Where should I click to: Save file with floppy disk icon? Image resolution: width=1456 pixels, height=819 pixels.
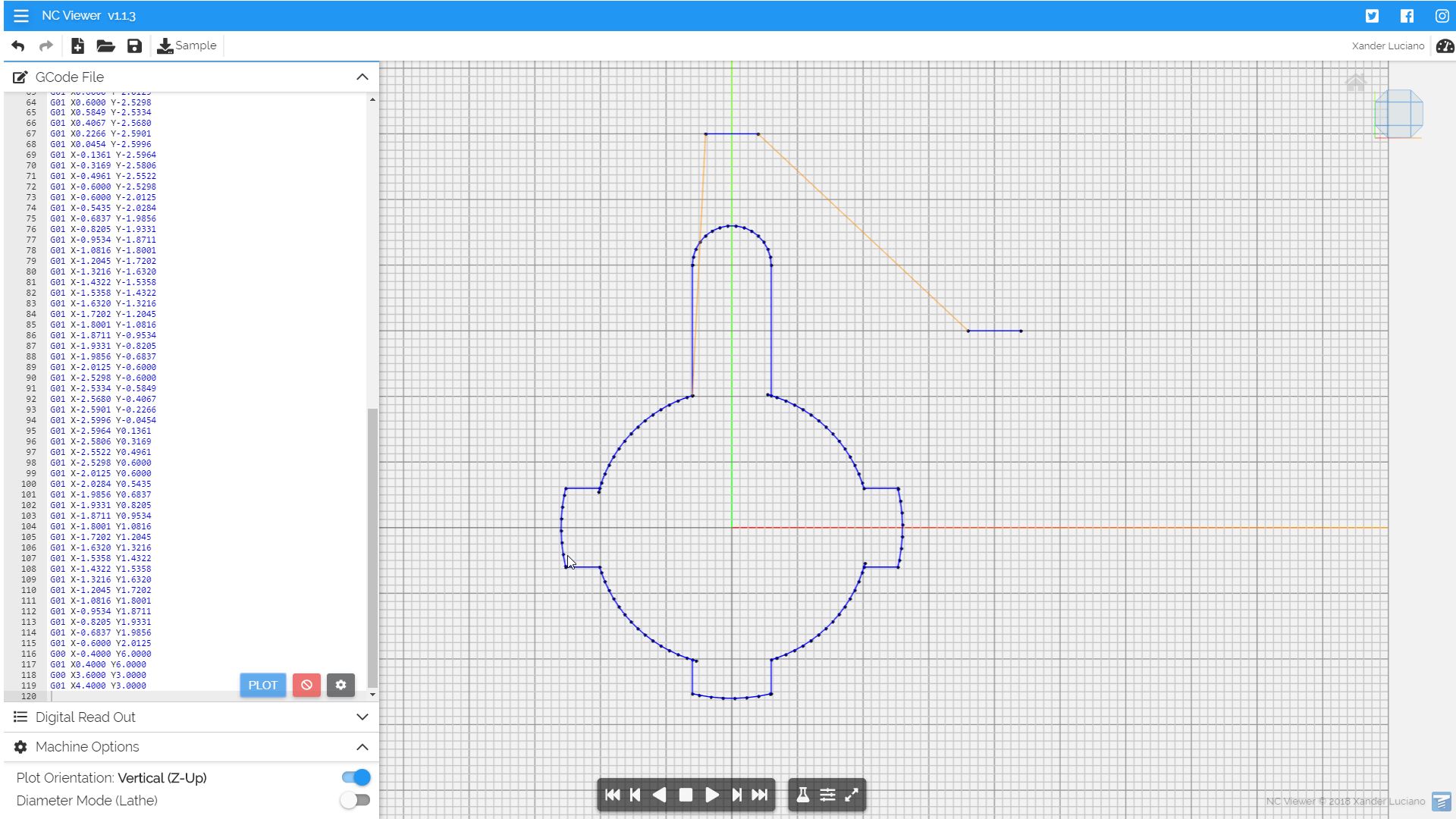tap(134, 46)
